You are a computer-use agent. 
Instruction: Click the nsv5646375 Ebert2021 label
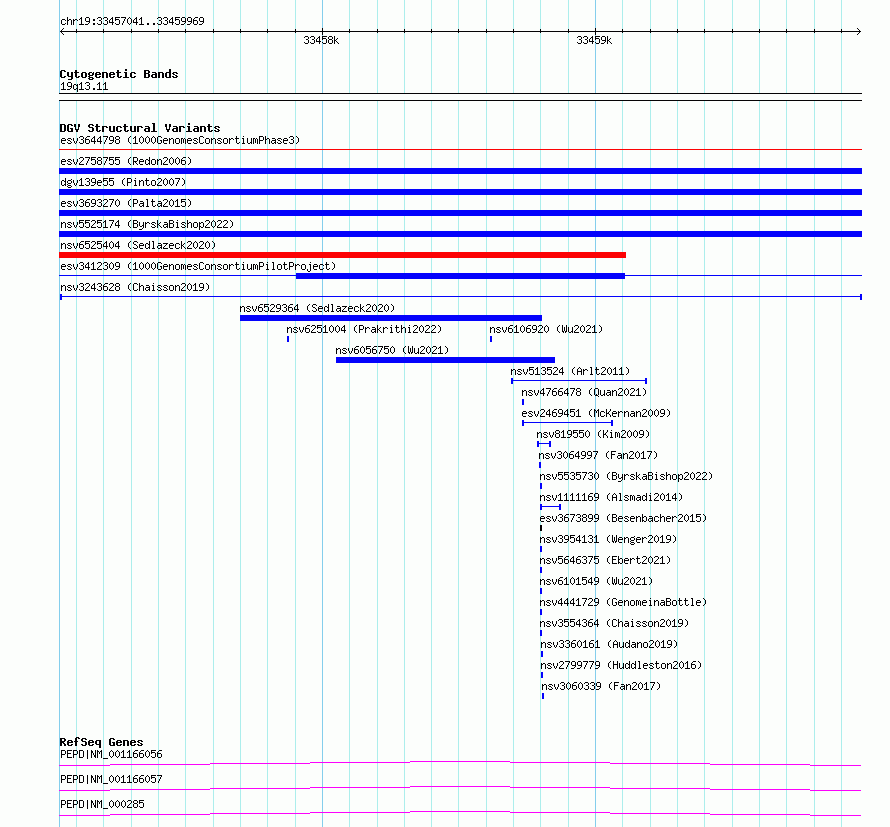click(605, 560)
